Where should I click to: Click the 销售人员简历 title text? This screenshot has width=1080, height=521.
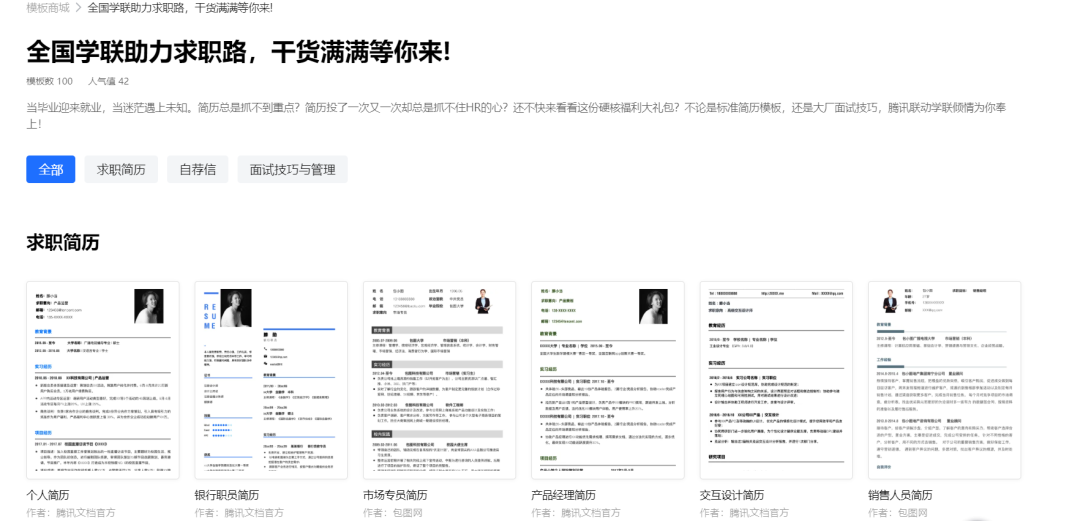[x=900, y=495]
